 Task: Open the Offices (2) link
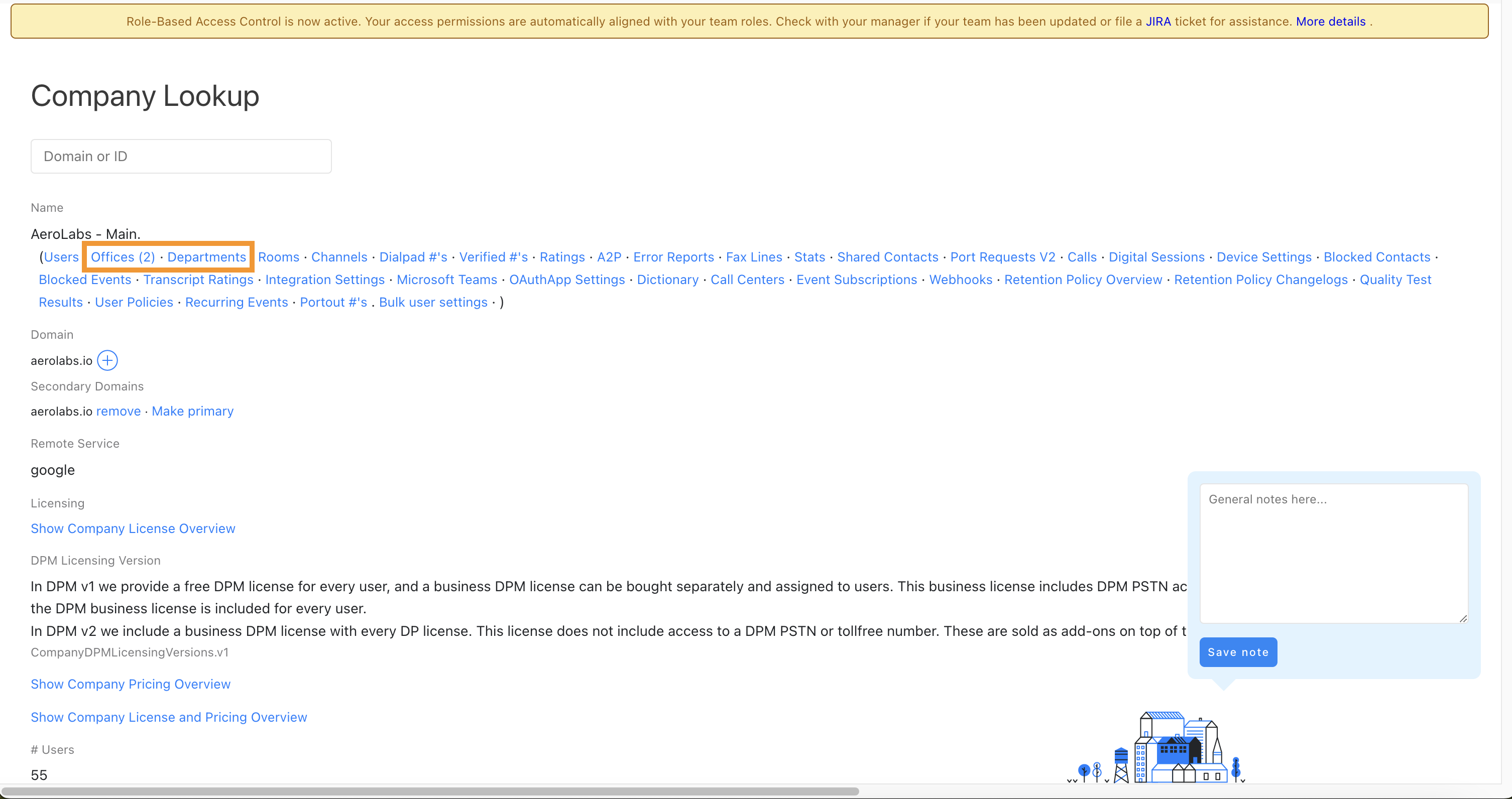[x=123, y=257]
